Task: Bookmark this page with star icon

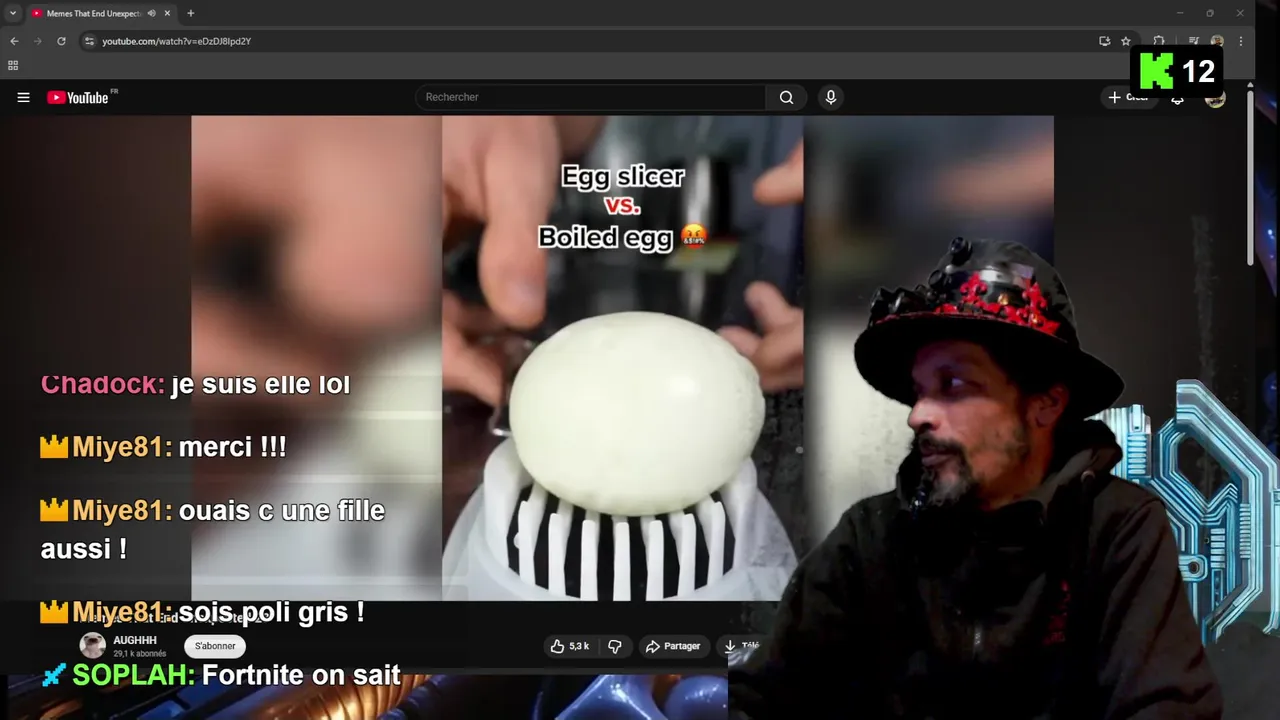Action: [1126, 41]
